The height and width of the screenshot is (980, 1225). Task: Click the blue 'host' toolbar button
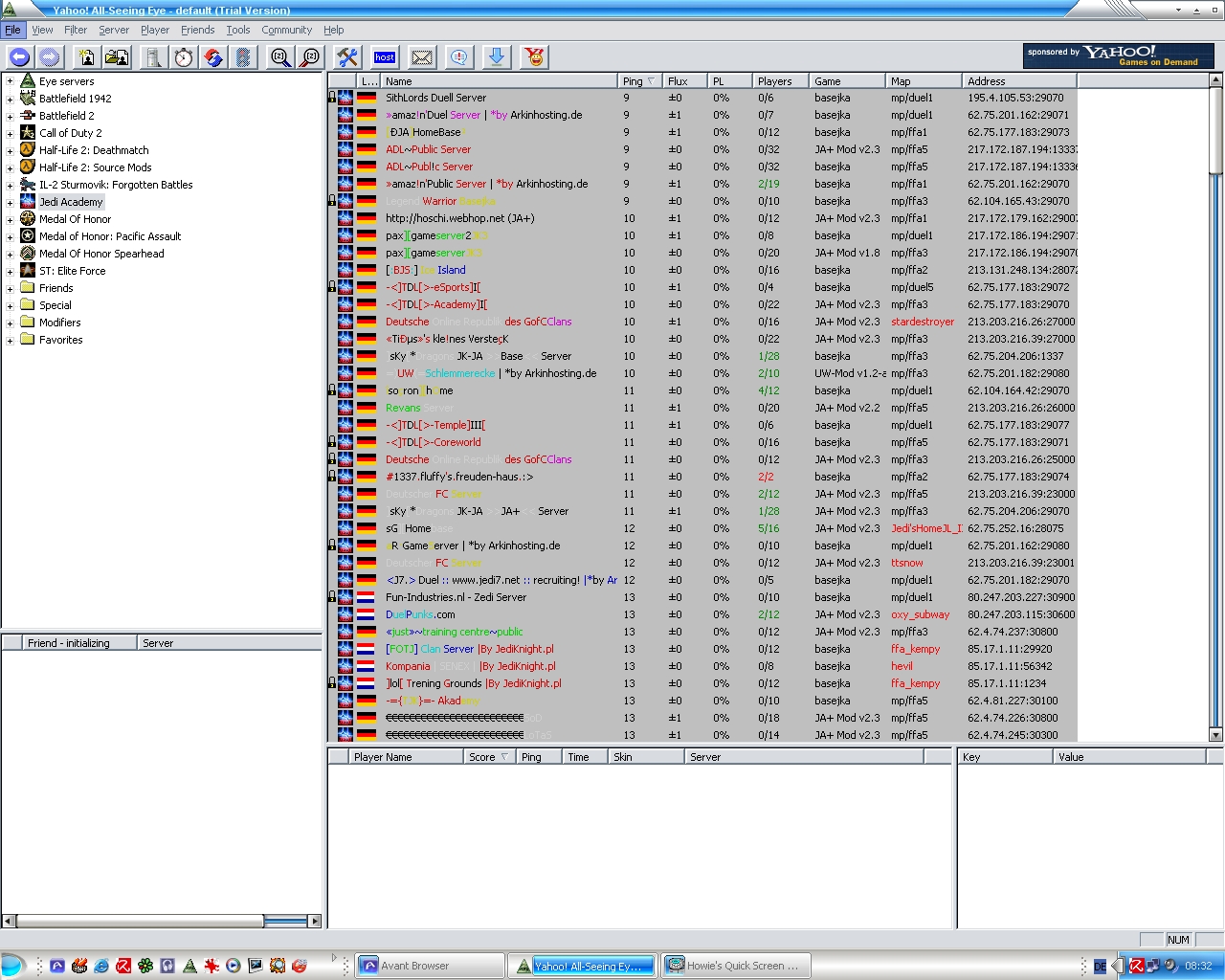pyautogui.click(x=385, y=57)
